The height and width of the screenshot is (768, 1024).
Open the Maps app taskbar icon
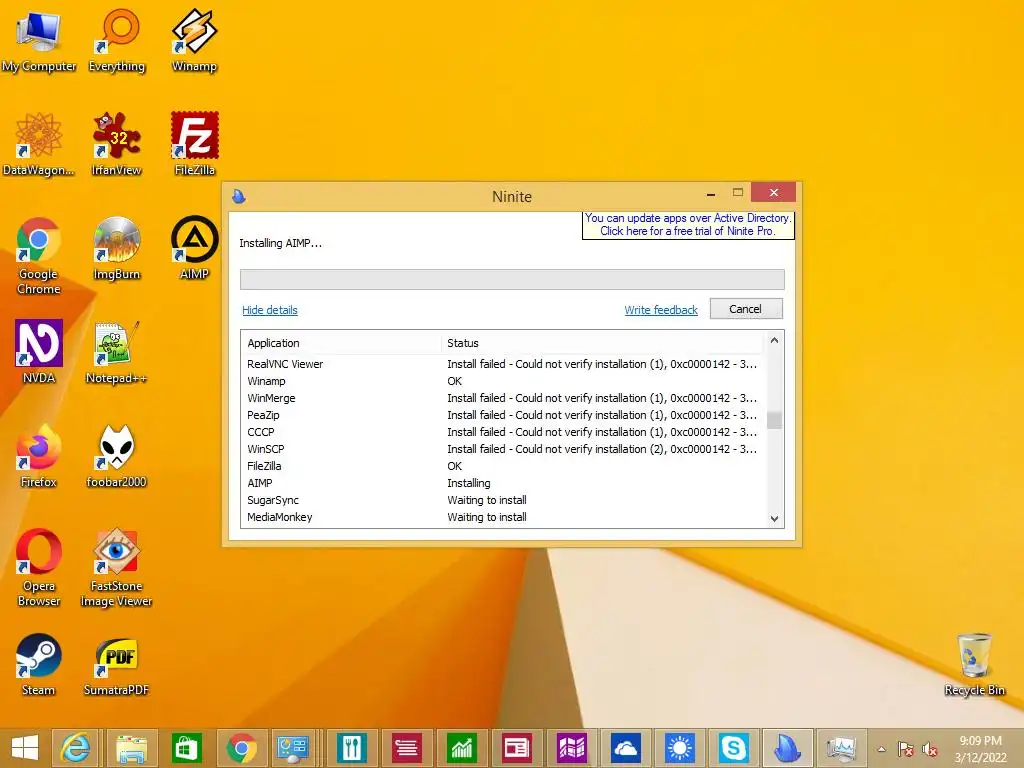click(x=571, y=748)
